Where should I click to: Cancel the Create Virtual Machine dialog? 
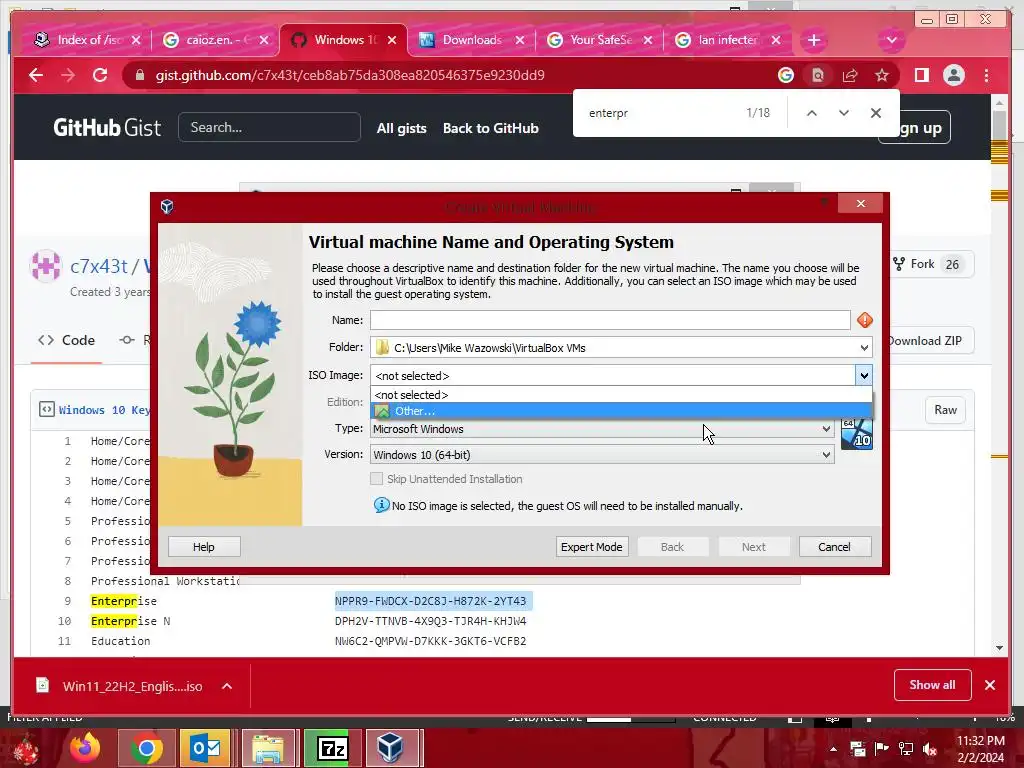click(x=835, y=547)
